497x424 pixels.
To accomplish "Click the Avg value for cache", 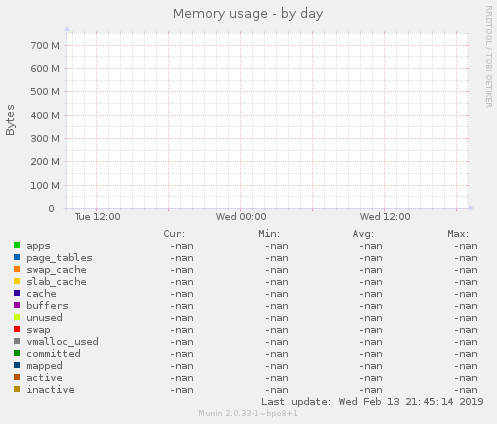I will pos(371,294).
